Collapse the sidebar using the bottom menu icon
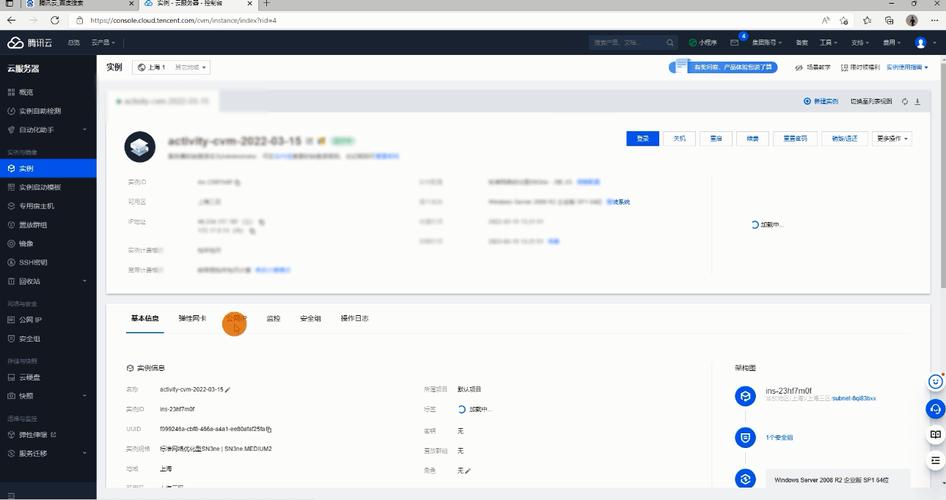Viewport: 946px width, 500px height. tap(11, 495)
